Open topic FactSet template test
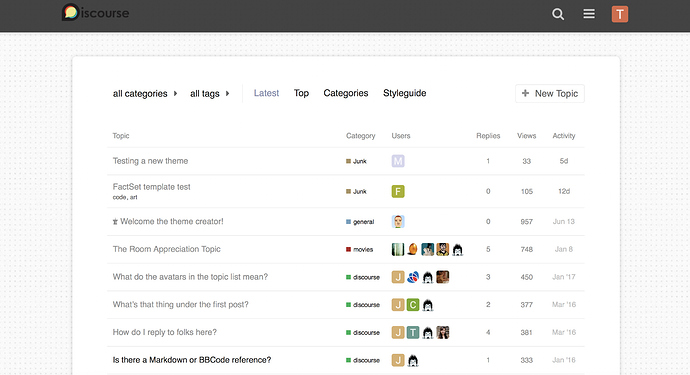Image resolution: width=690 pixels, height=375 pixels. tap(151, 187)
